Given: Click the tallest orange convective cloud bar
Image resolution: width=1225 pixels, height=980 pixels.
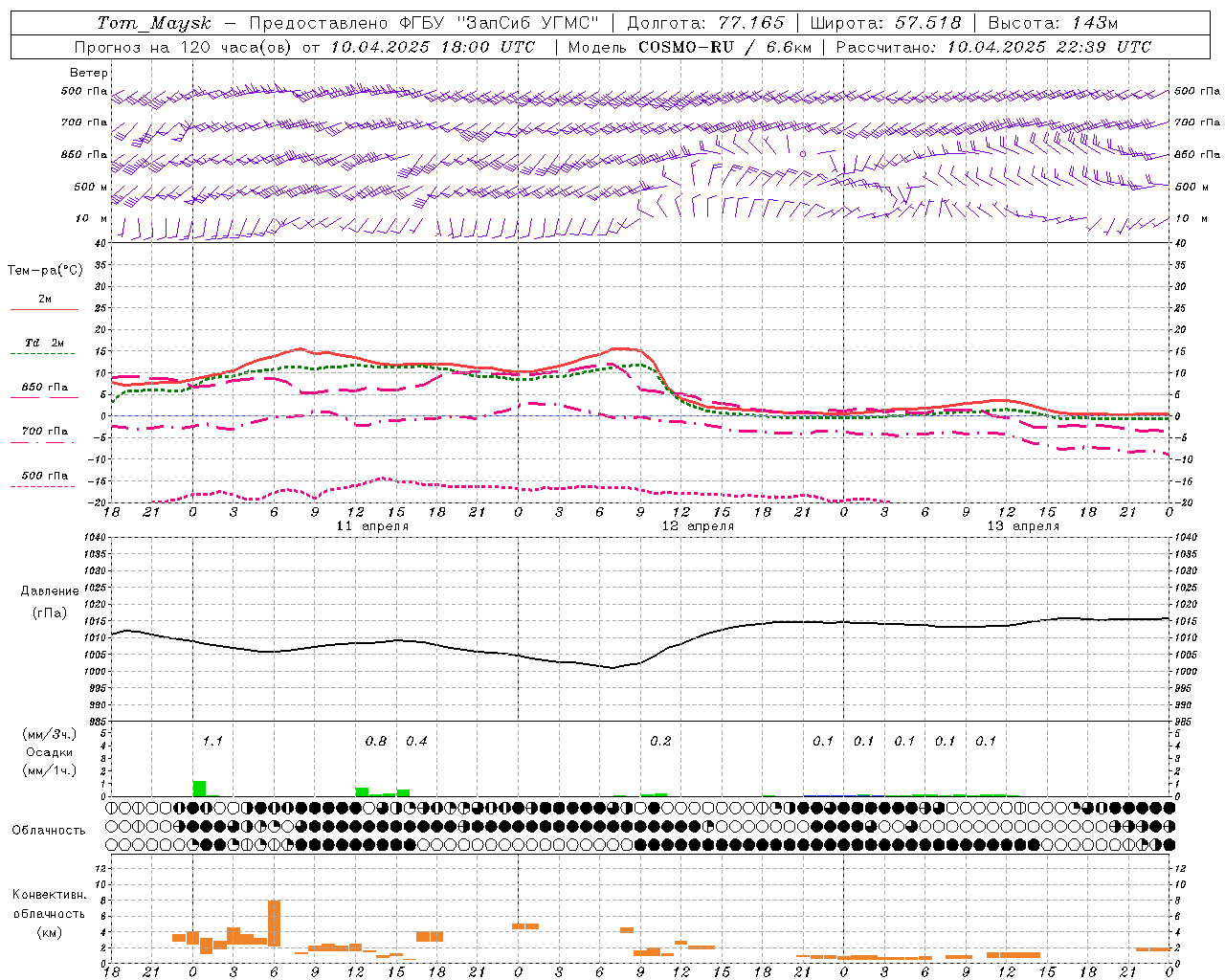Looking at the screenshot, I should coord(274,923).
